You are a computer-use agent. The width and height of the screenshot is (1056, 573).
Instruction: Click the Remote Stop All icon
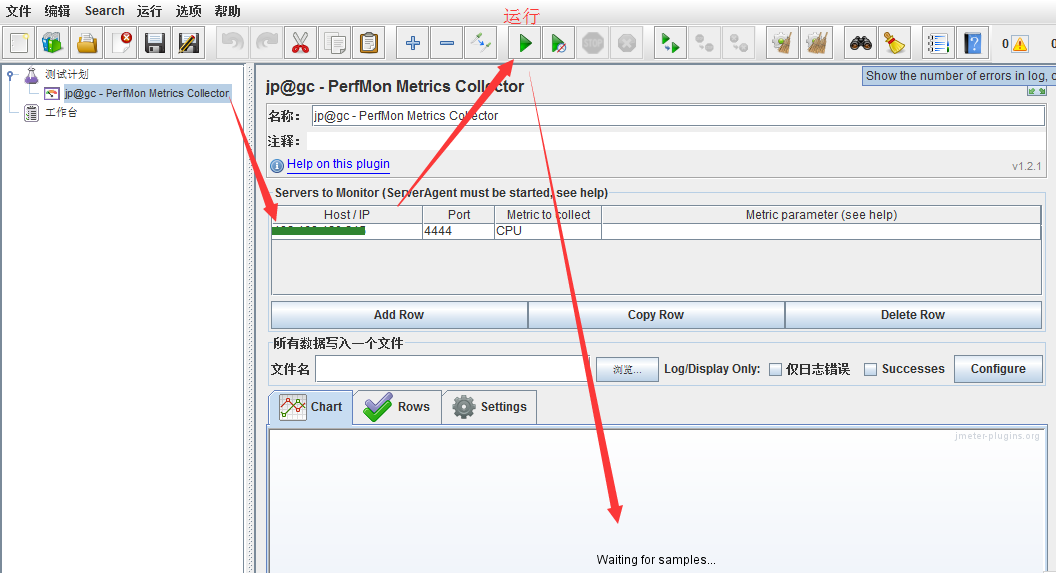(704, 43)
